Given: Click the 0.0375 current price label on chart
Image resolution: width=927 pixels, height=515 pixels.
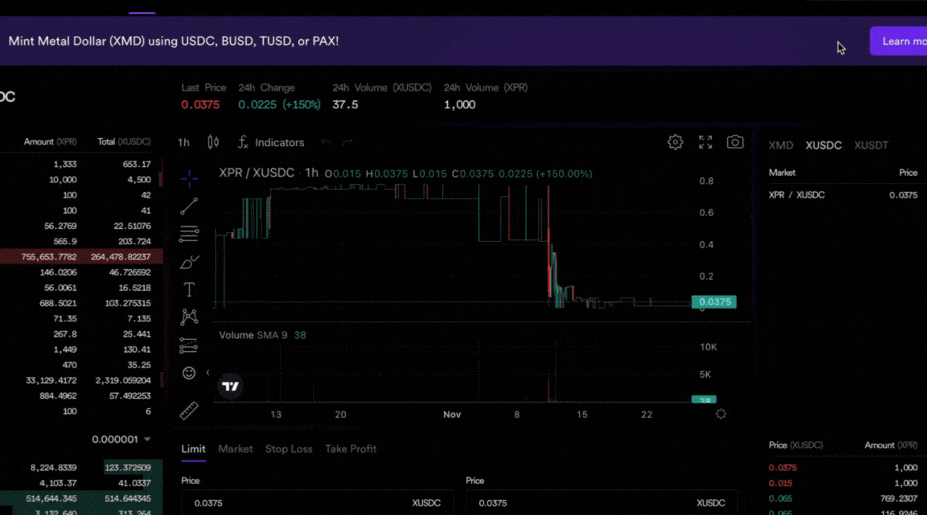Looking at the screenshot, I should [714, 302].
